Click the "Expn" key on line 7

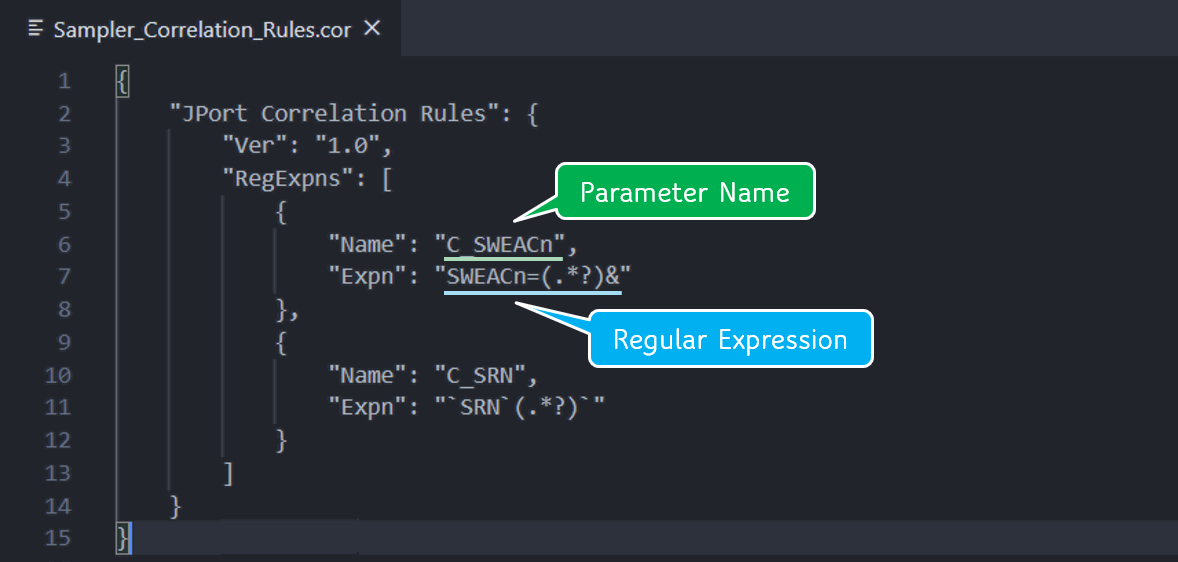point(367,277)
